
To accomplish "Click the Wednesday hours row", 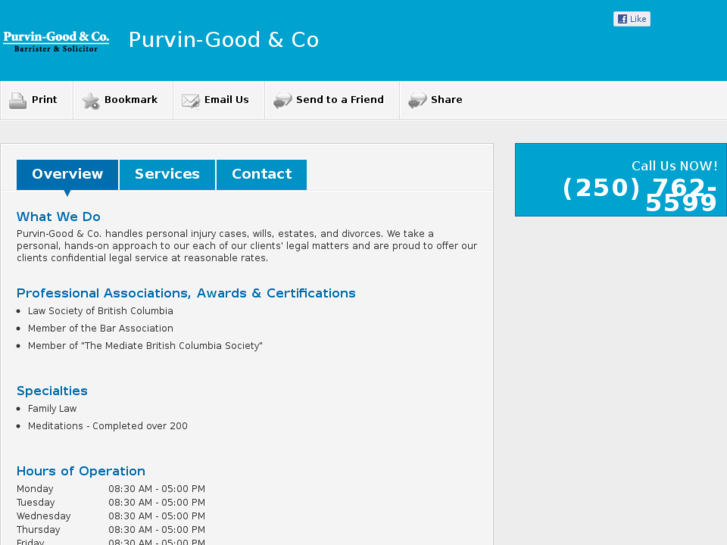I will click(x=111, y=516).
